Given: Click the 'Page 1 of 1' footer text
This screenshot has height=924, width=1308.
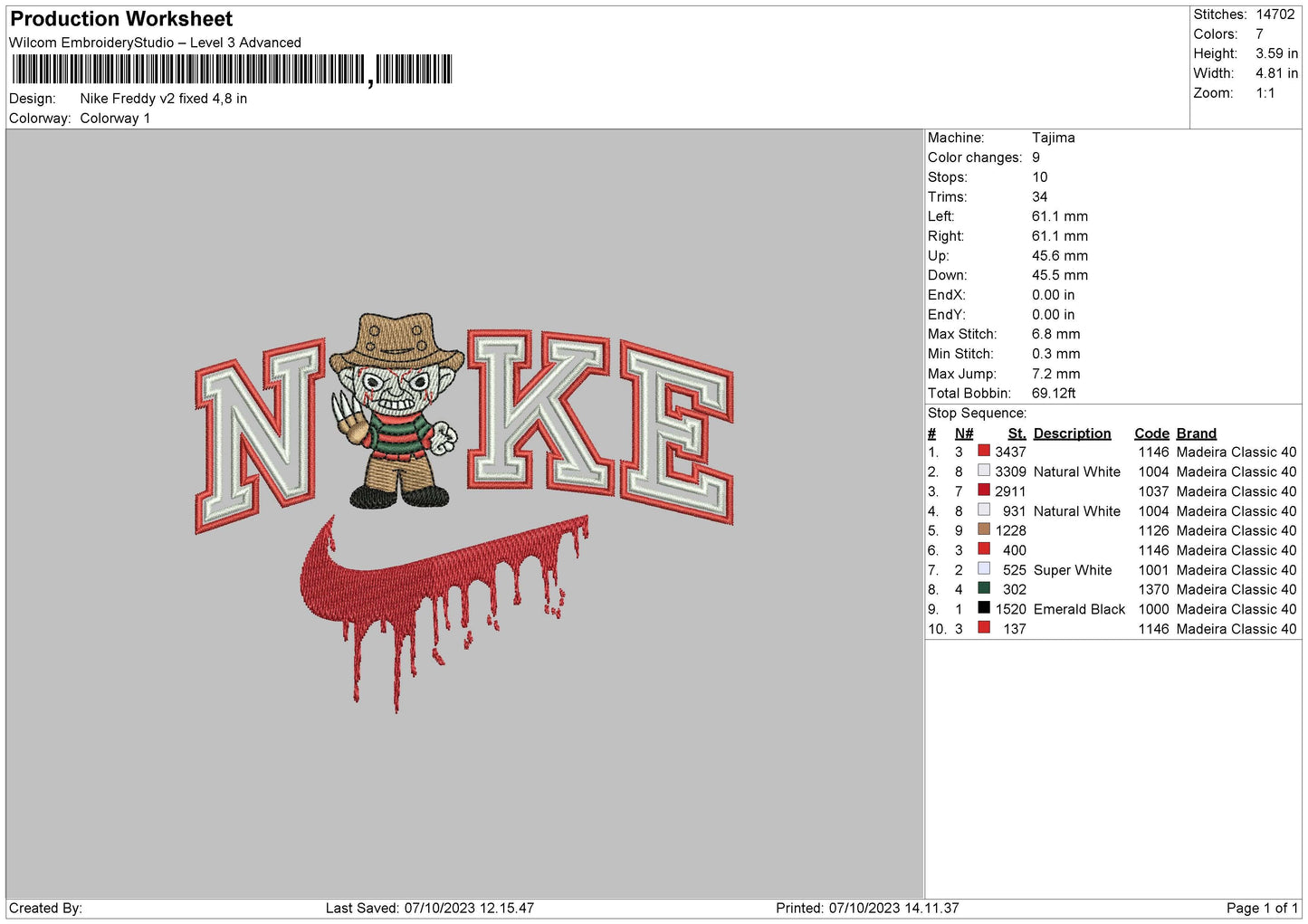Looking at the screenshot, I should 1262,908.
